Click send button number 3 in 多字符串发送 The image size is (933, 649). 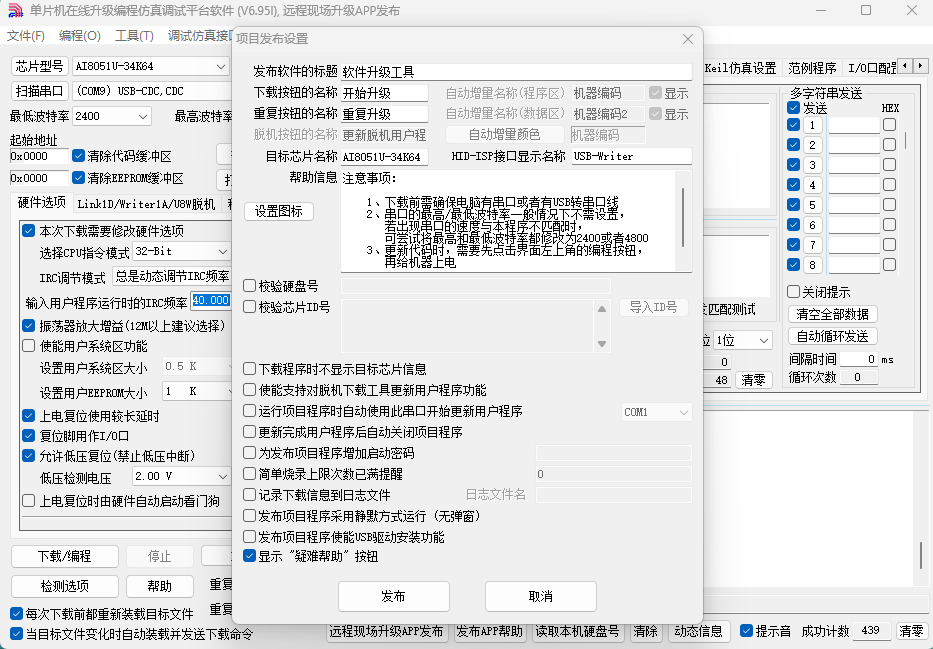point(812,165)
